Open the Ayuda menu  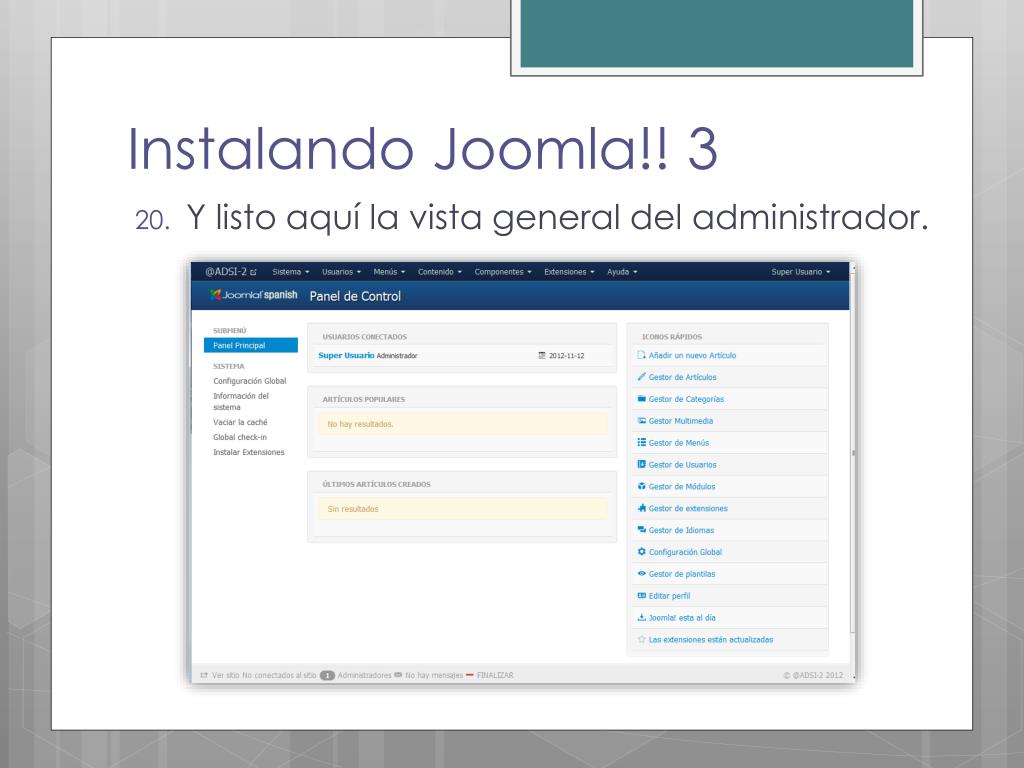click(622, 272)
